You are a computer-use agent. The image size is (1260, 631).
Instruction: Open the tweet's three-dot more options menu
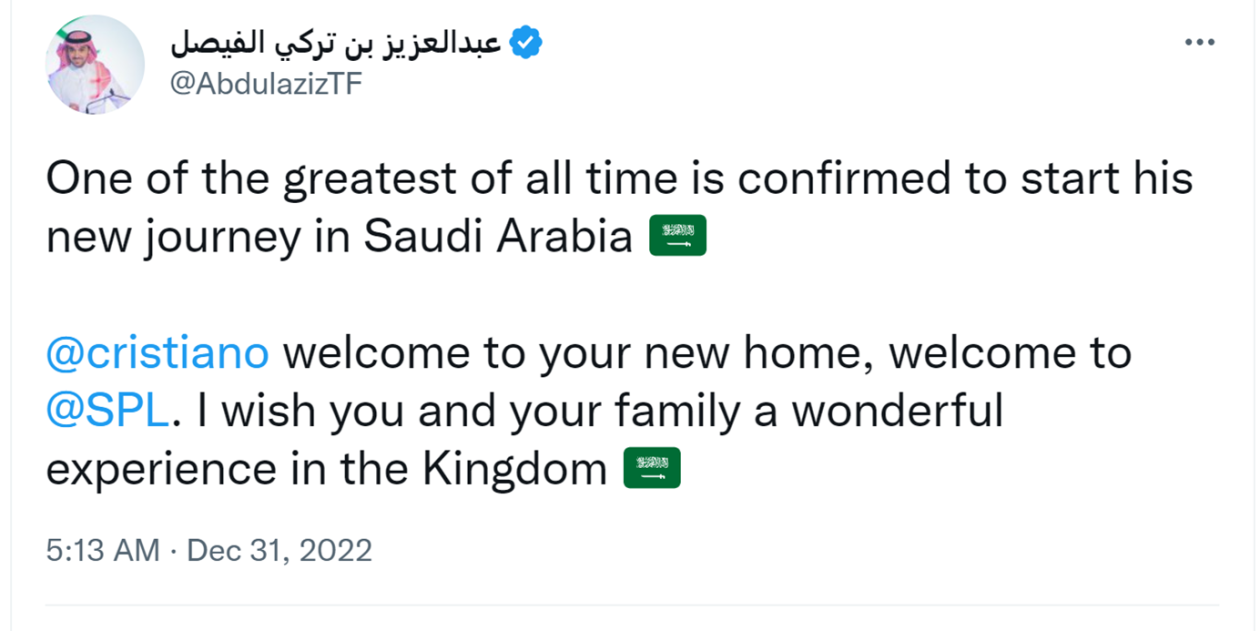(1198, 44)
